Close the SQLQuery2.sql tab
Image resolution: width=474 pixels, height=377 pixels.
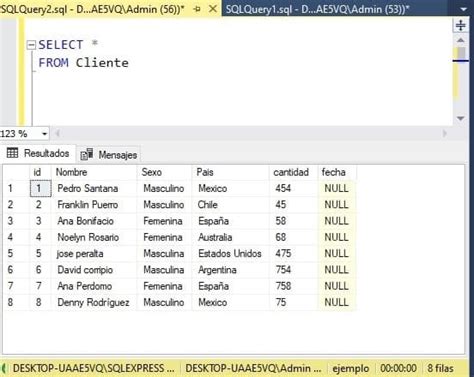click(x=212, y=9)
